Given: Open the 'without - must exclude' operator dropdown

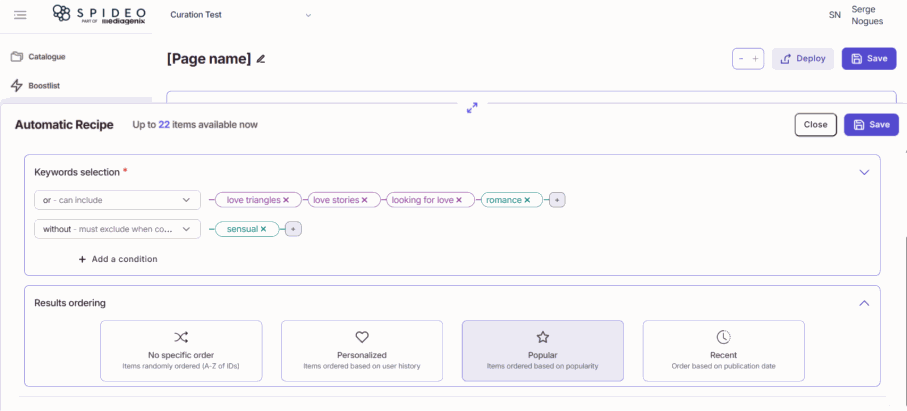Looking at the screenshot, I should 117,229.
